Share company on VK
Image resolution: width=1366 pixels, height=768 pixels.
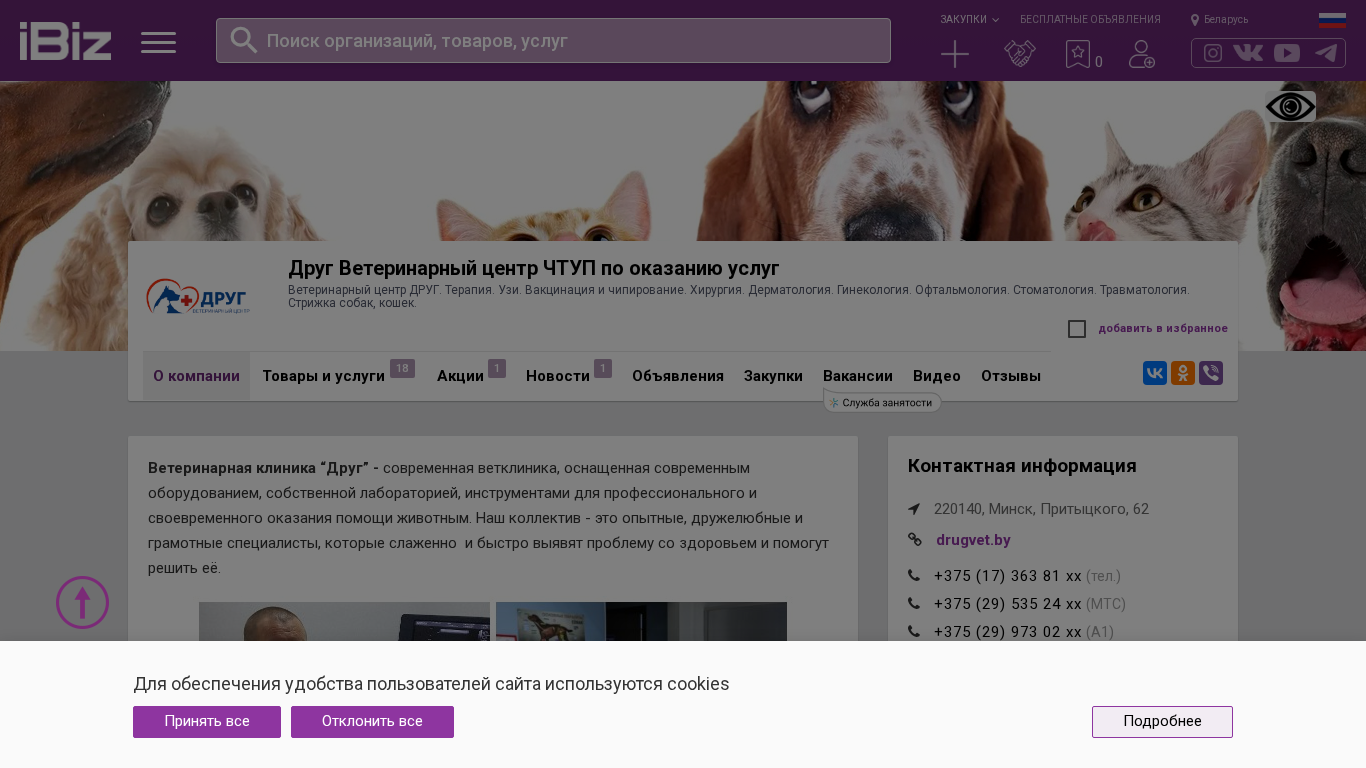(1155, 373)
